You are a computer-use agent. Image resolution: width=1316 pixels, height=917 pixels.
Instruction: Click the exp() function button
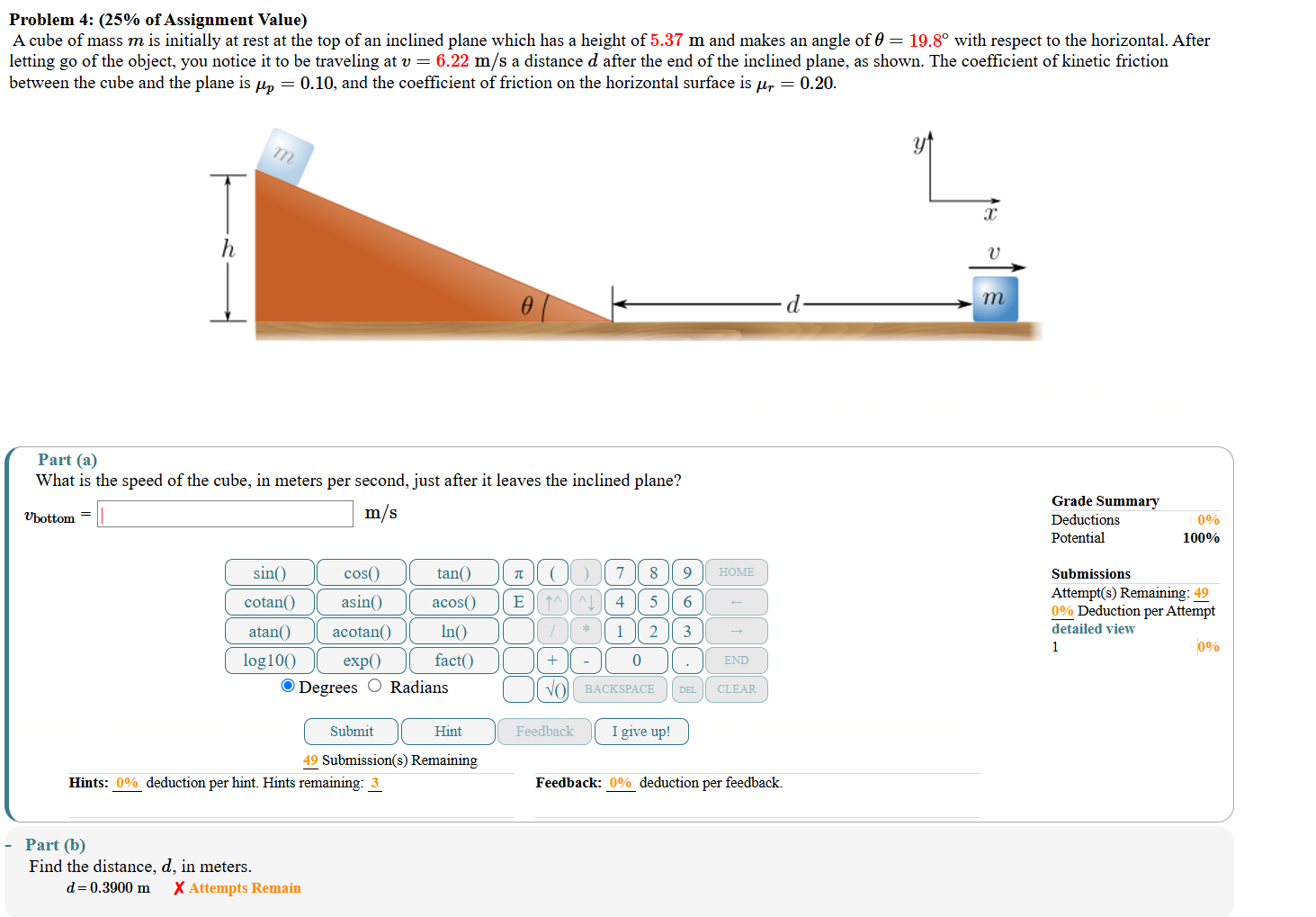(x=362, y=660)
